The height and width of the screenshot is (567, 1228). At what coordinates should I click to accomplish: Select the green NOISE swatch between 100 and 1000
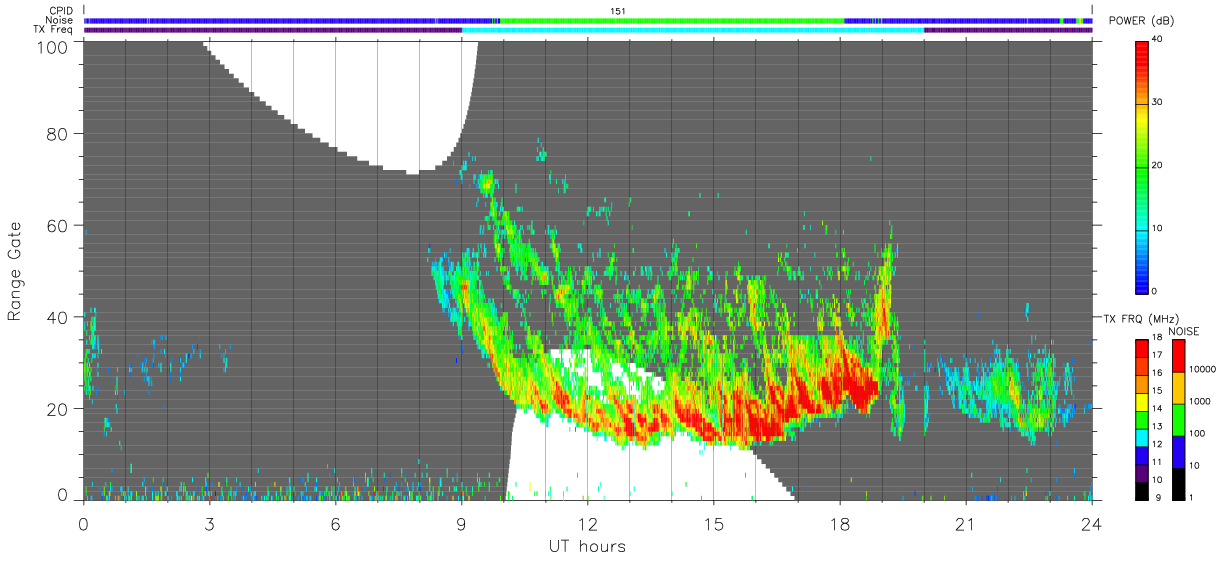1179,419
